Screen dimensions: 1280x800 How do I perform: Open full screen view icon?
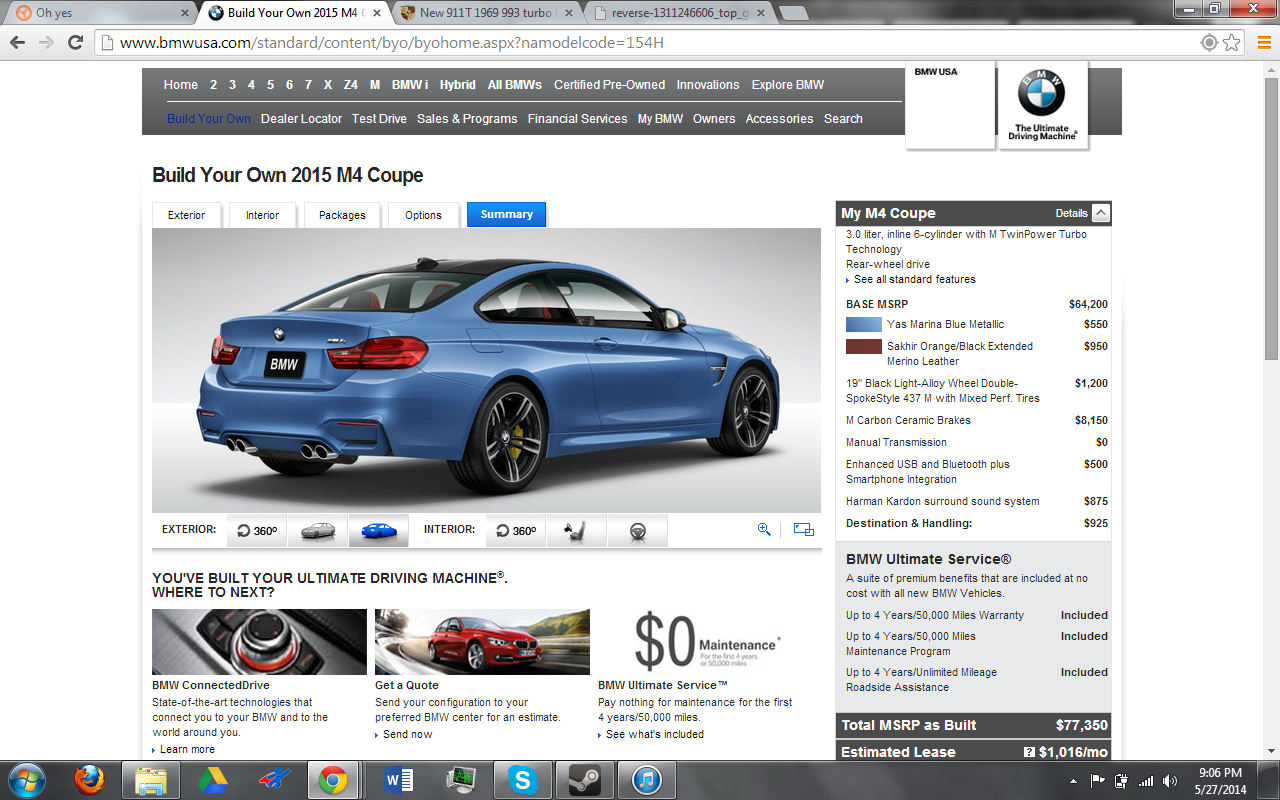(804, 529)
